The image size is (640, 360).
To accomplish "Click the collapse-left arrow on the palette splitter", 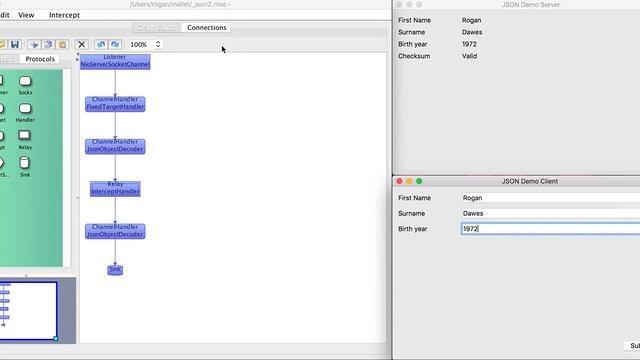I will (78, 54).
